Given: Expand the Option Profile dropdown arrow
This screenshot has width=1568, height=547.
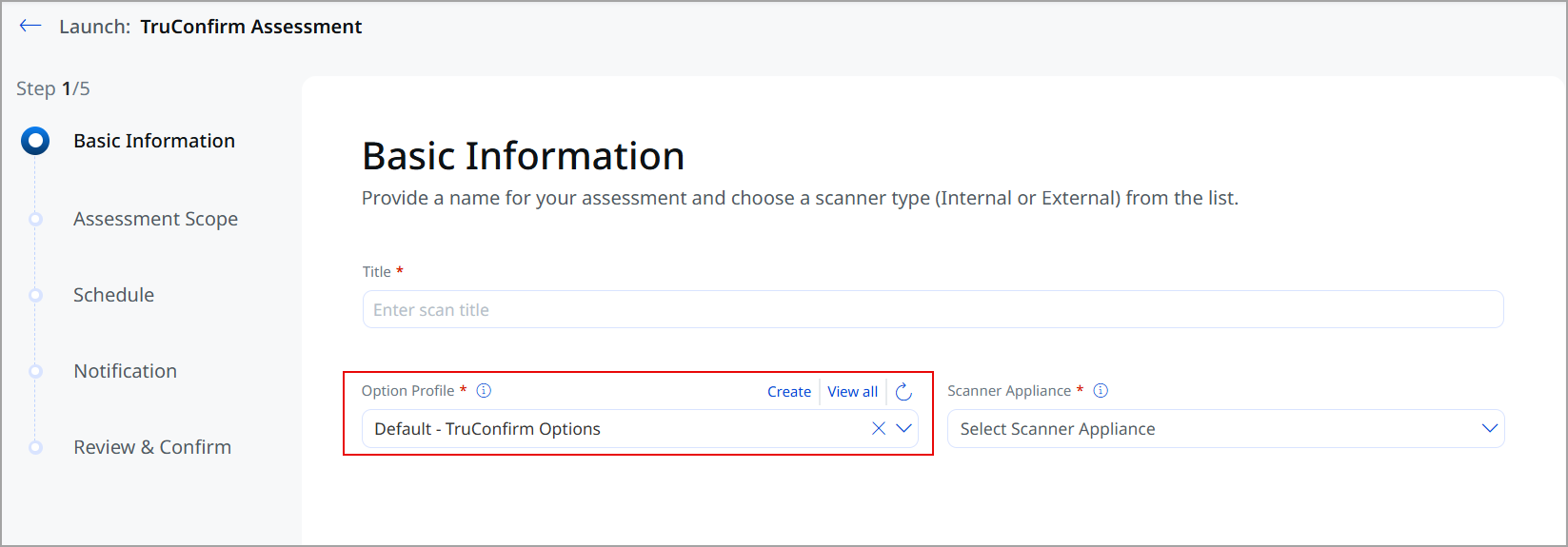Looking at the screenshot, I should coord(904,428).
